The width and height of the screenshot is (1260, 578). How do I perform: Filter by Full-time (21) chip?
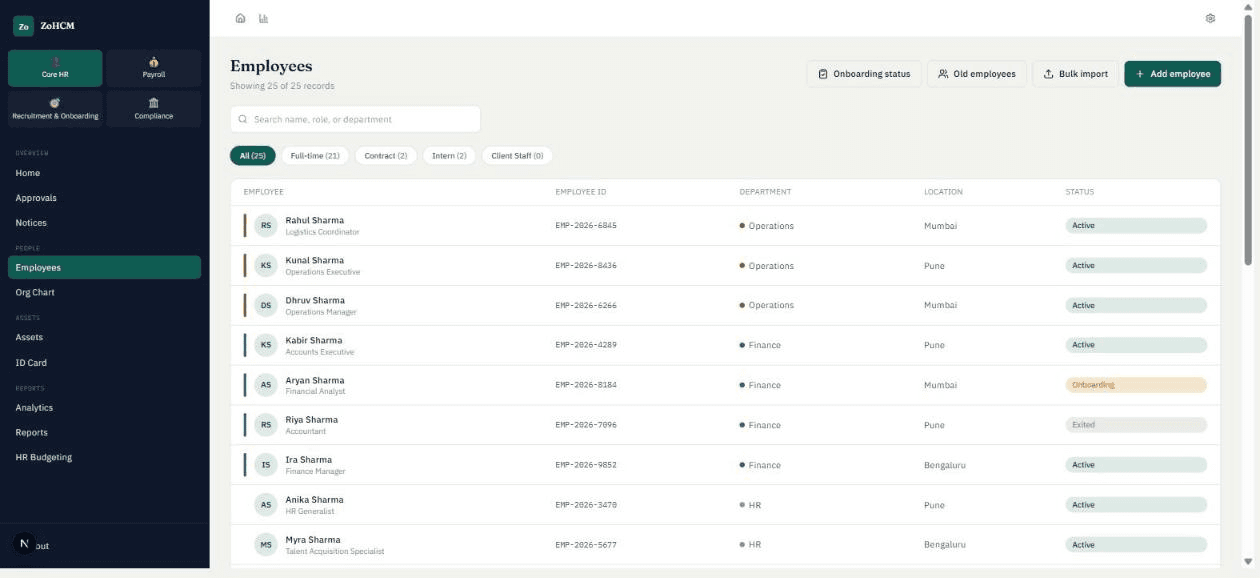[x=315, y=156]
